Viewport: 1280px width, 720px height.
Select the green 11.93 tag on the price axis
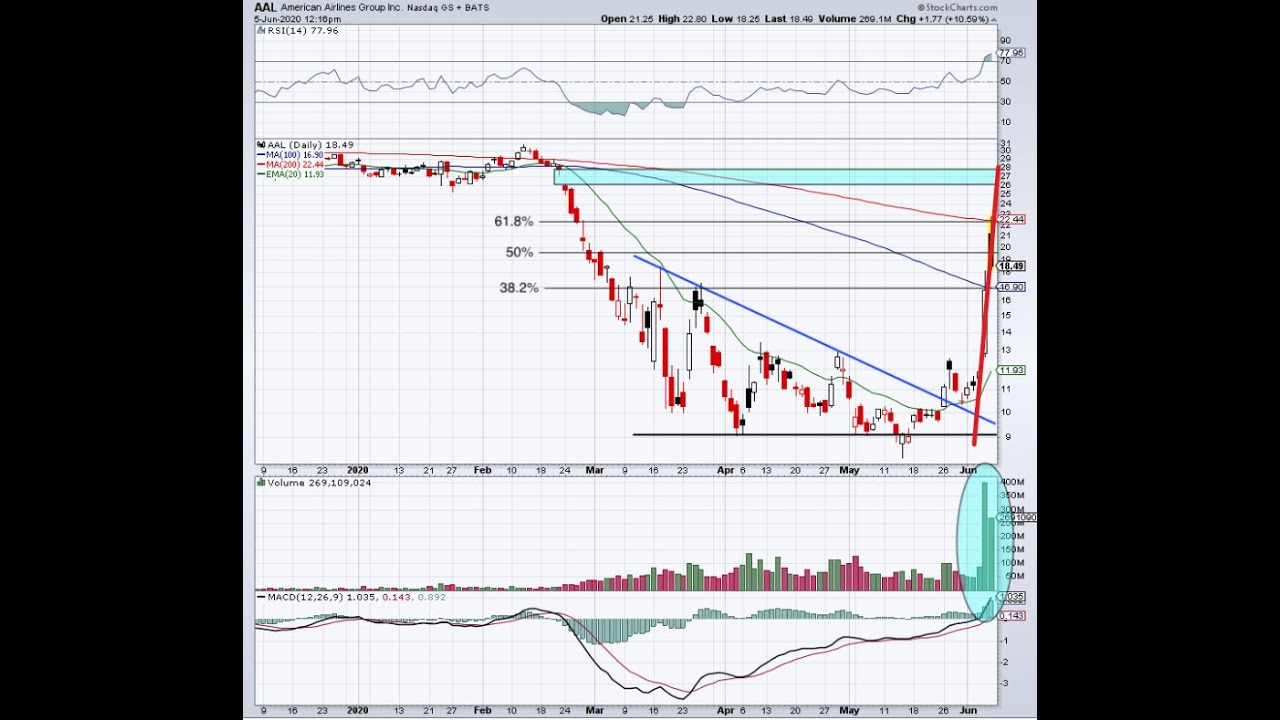(x=1011, y=370)
